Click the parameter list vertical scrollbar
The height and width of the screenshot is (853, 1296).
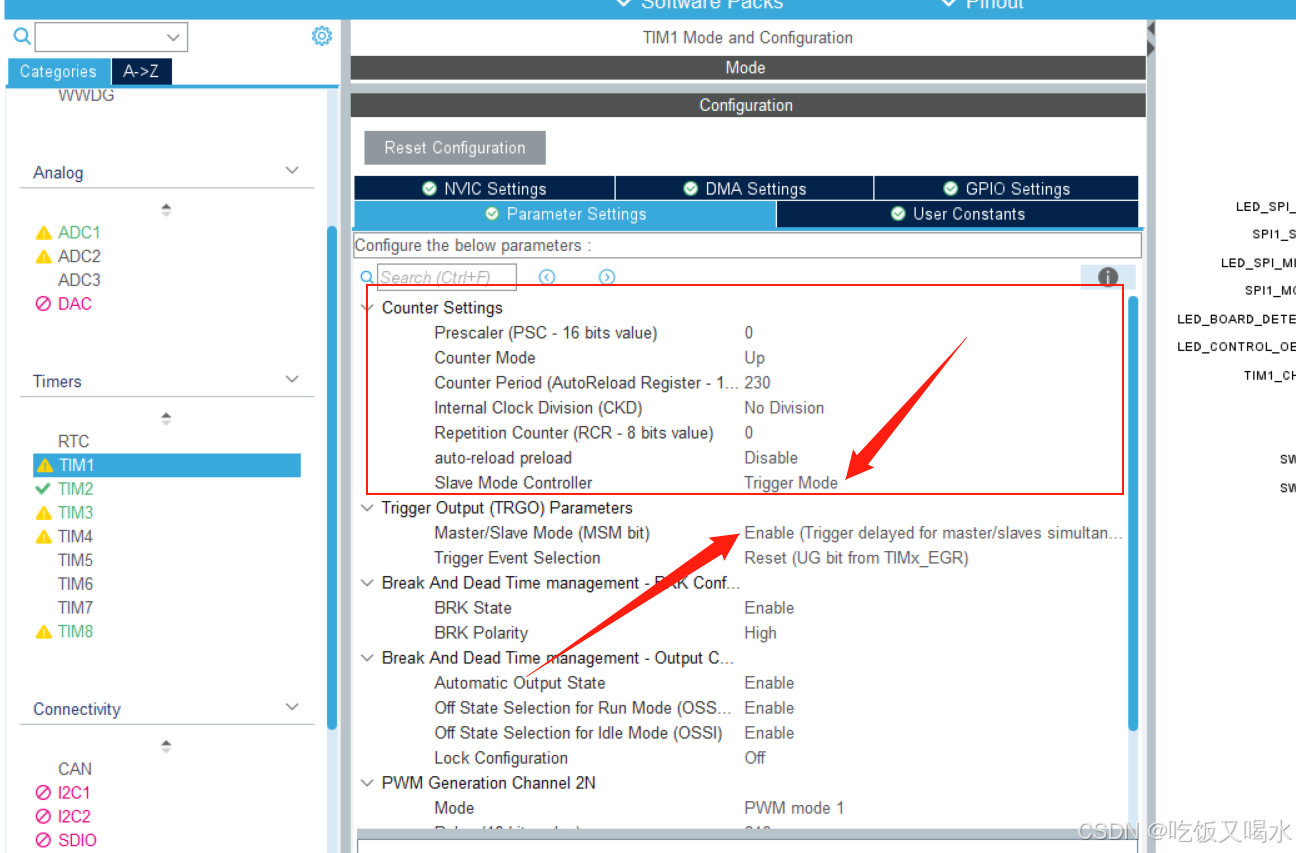tap(1133, 513)
